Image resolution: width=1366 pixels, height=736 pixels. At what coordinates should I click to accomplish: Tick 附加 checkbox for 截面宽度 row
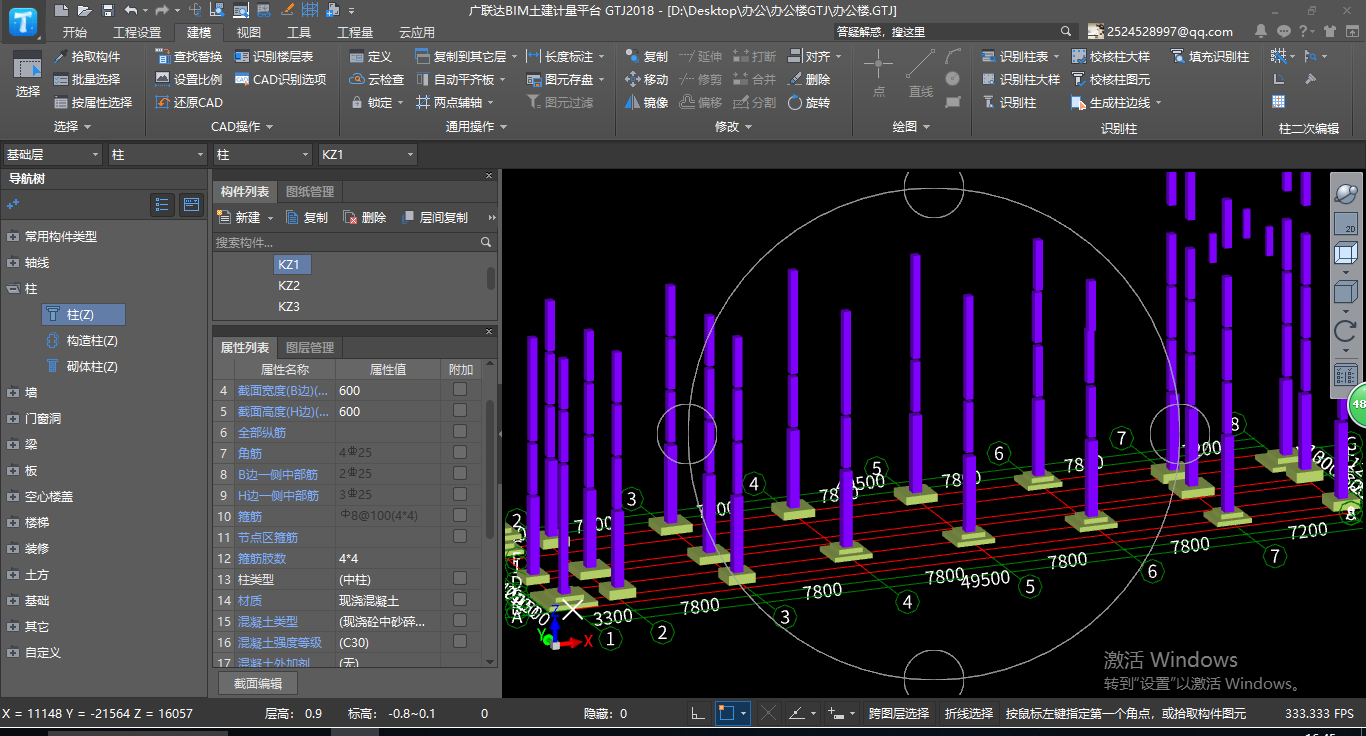(x=460, y=389)
